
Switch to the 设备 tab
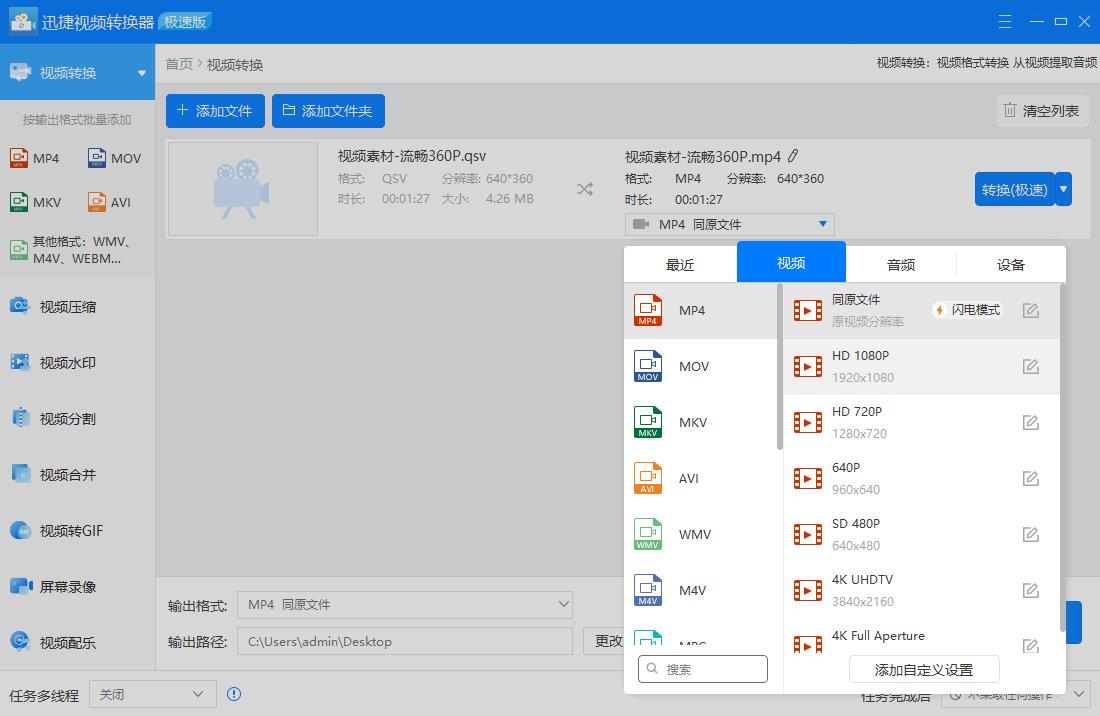(x=1010, y=263)
